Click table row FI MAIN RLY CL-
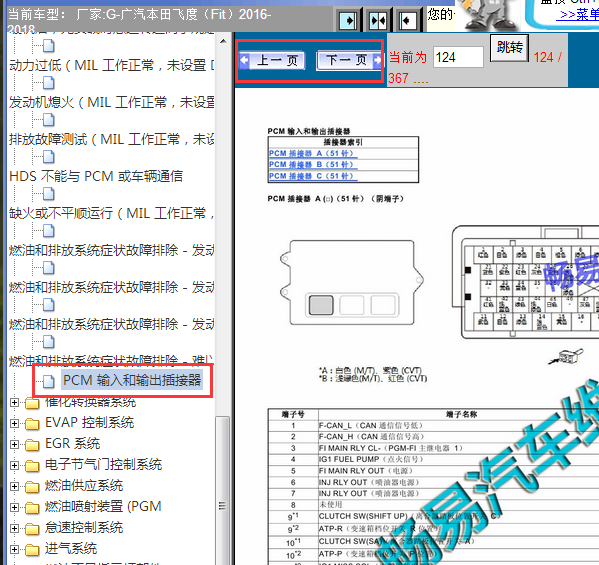599x565 pixels. click(433, 448)
